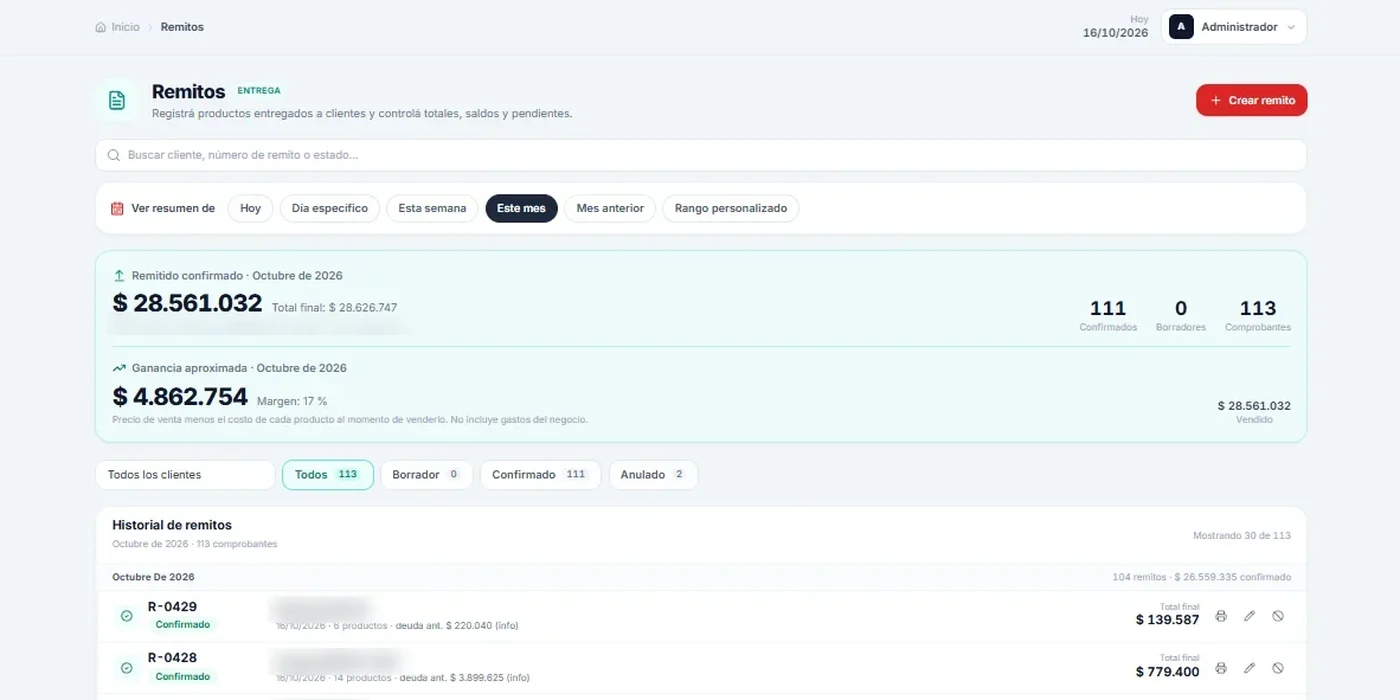This screenshot has height=700, width=1400.
Task: Click the home icon in the breadcrumb
Action: [x=100, y=27]
